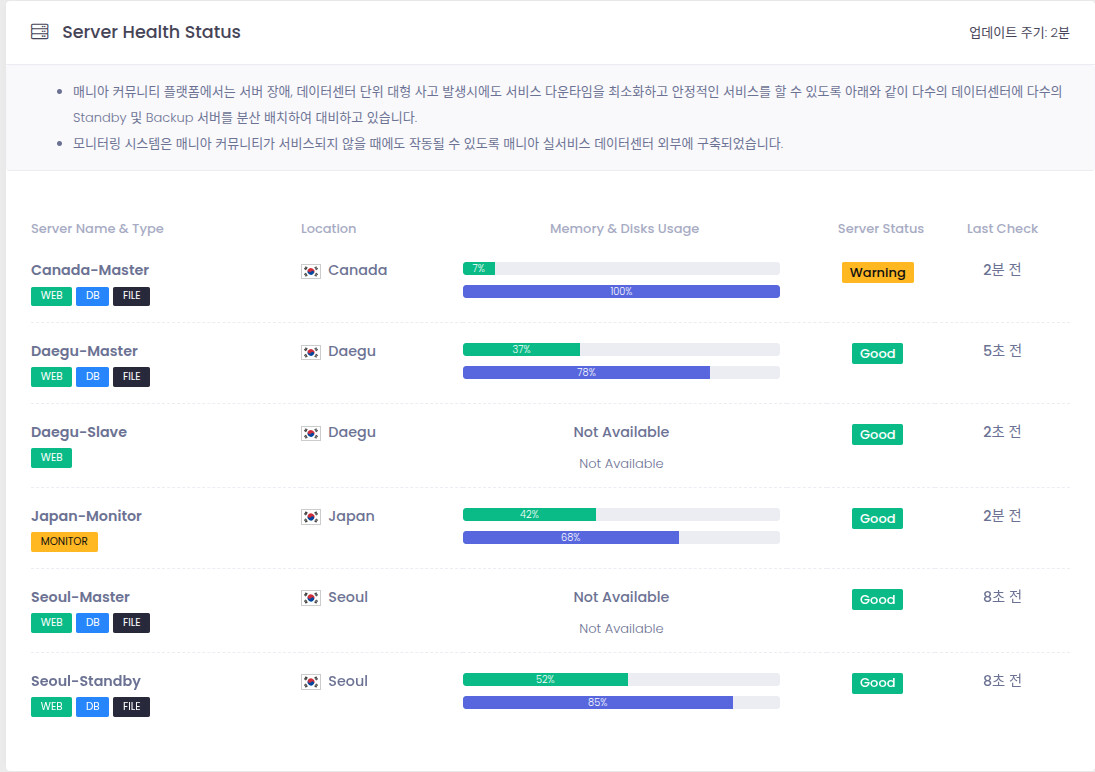Click the flag icon in Seoul-Standby row
The image size is (1095, 772).
[x=311, y=682]
